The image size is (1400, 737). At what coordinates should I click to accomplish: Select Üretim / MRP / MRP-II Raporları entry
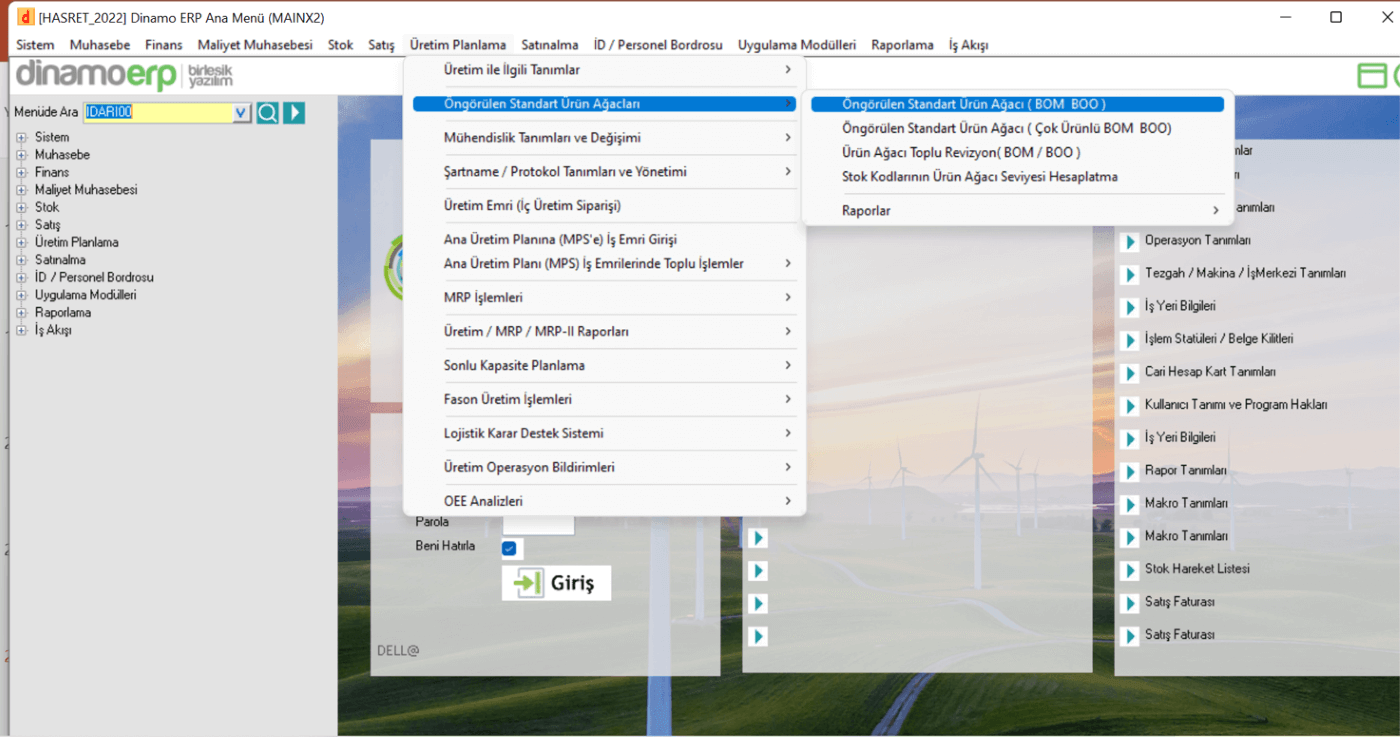pos(605,332)
